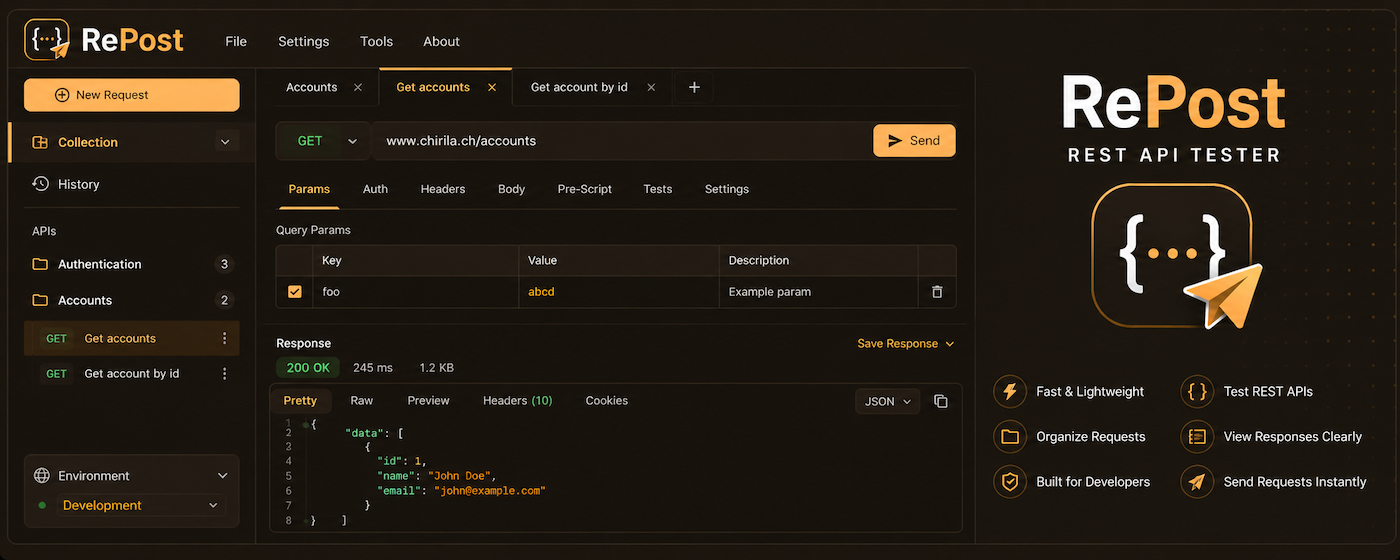Click the Built for Developers shield icon
This screenshot has width=1400, height=560.
pos(1010,481)
